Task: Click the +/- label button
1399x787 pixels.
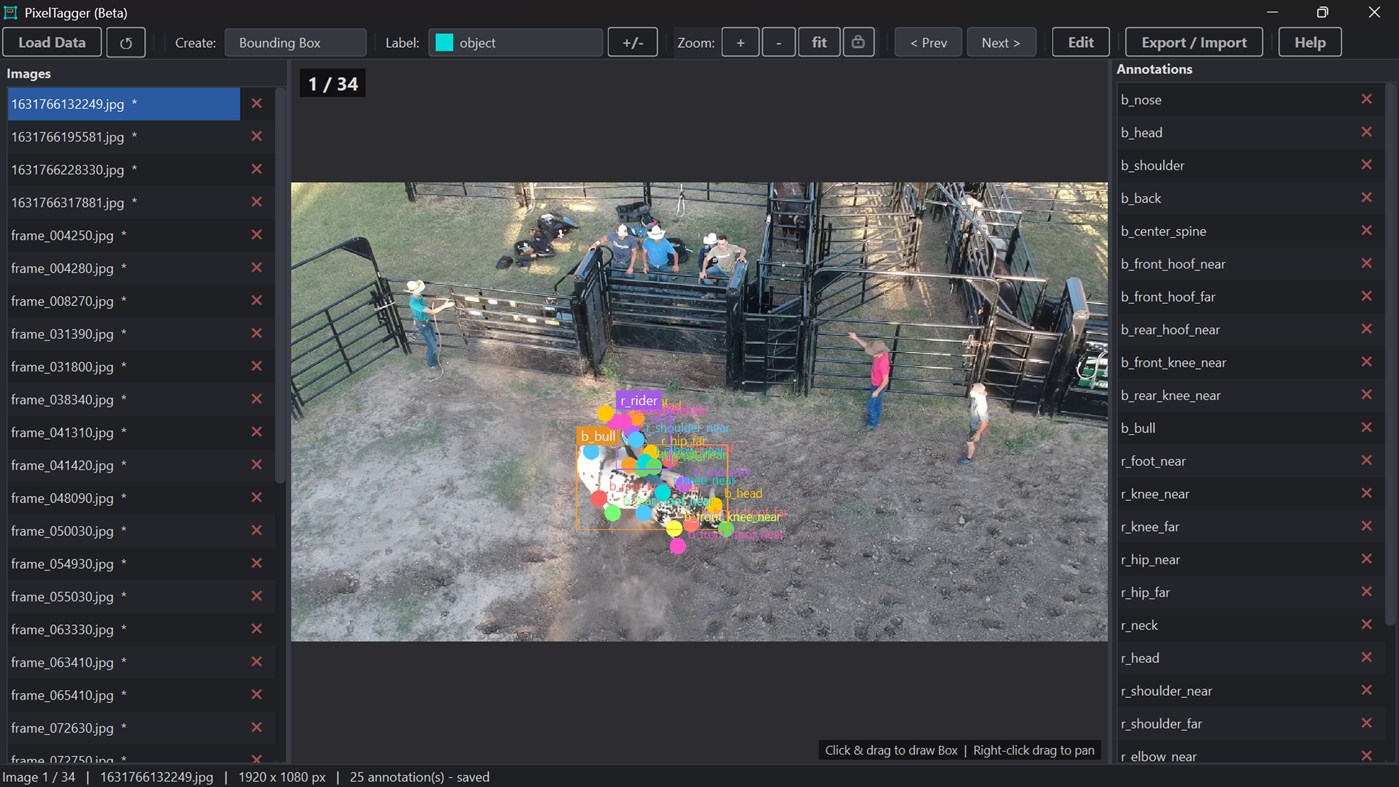Action: pos(633,43)
